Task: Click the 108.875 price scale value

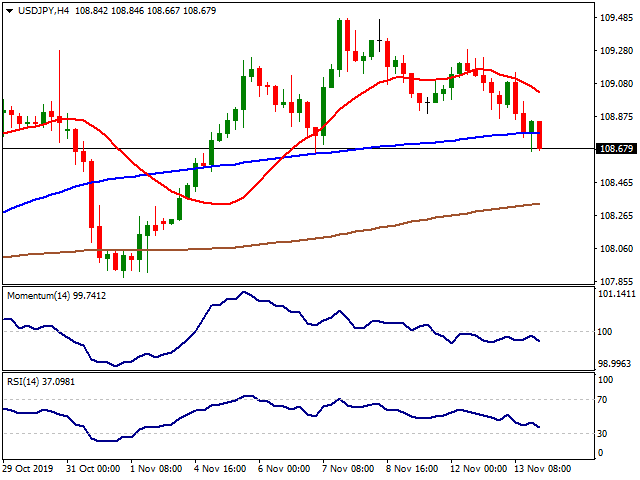Action: [616, 117]
